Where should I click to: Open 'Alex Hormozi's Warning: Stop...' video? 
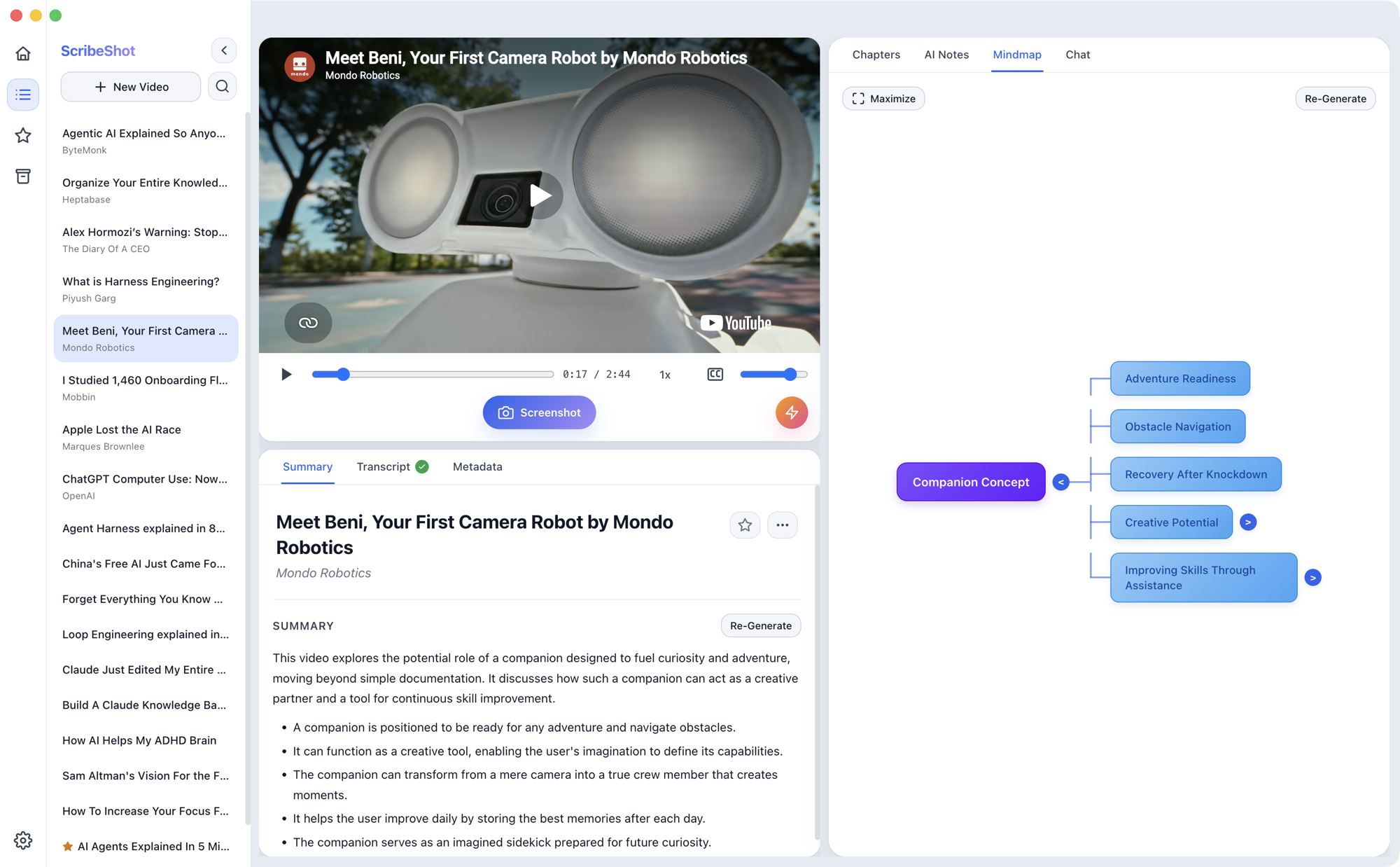coord(146,240)
